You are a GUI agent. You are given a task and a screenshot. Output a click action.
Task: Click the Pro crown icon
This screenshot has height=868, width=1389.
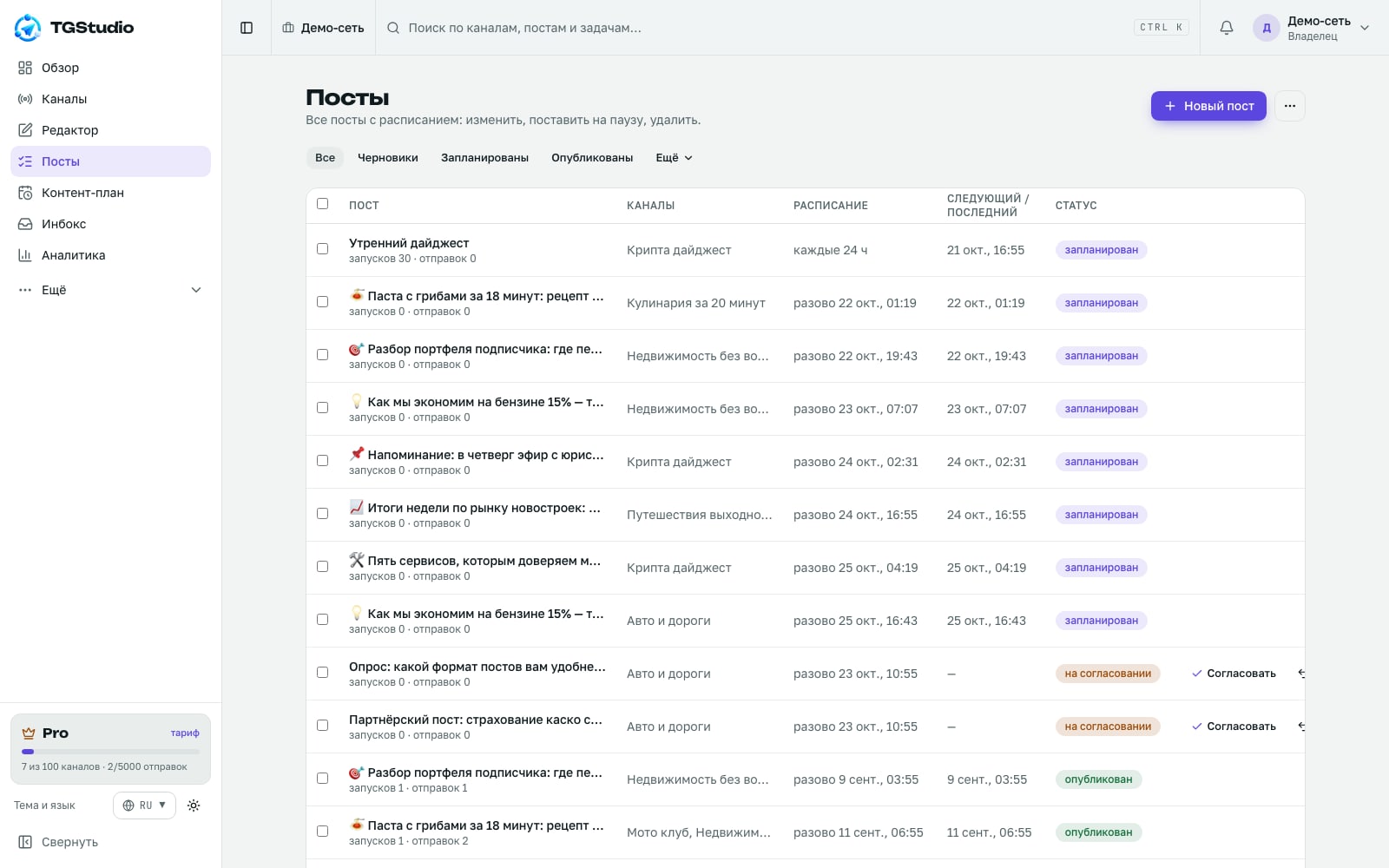pos(29,733)
